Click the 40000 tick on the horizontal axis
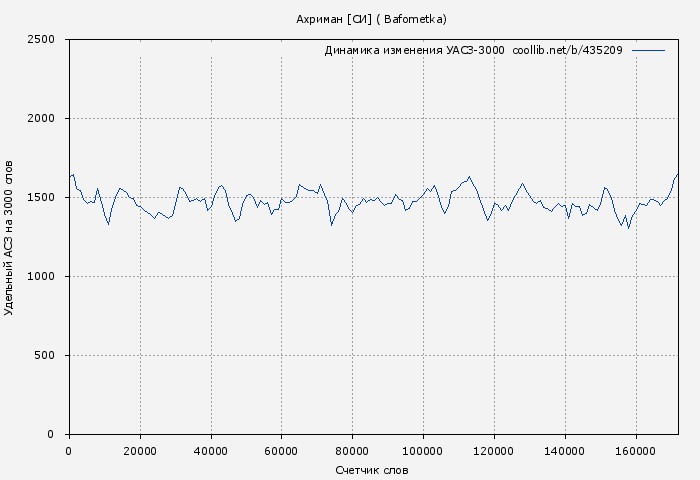700x480 pixels. tap(211, 451)
